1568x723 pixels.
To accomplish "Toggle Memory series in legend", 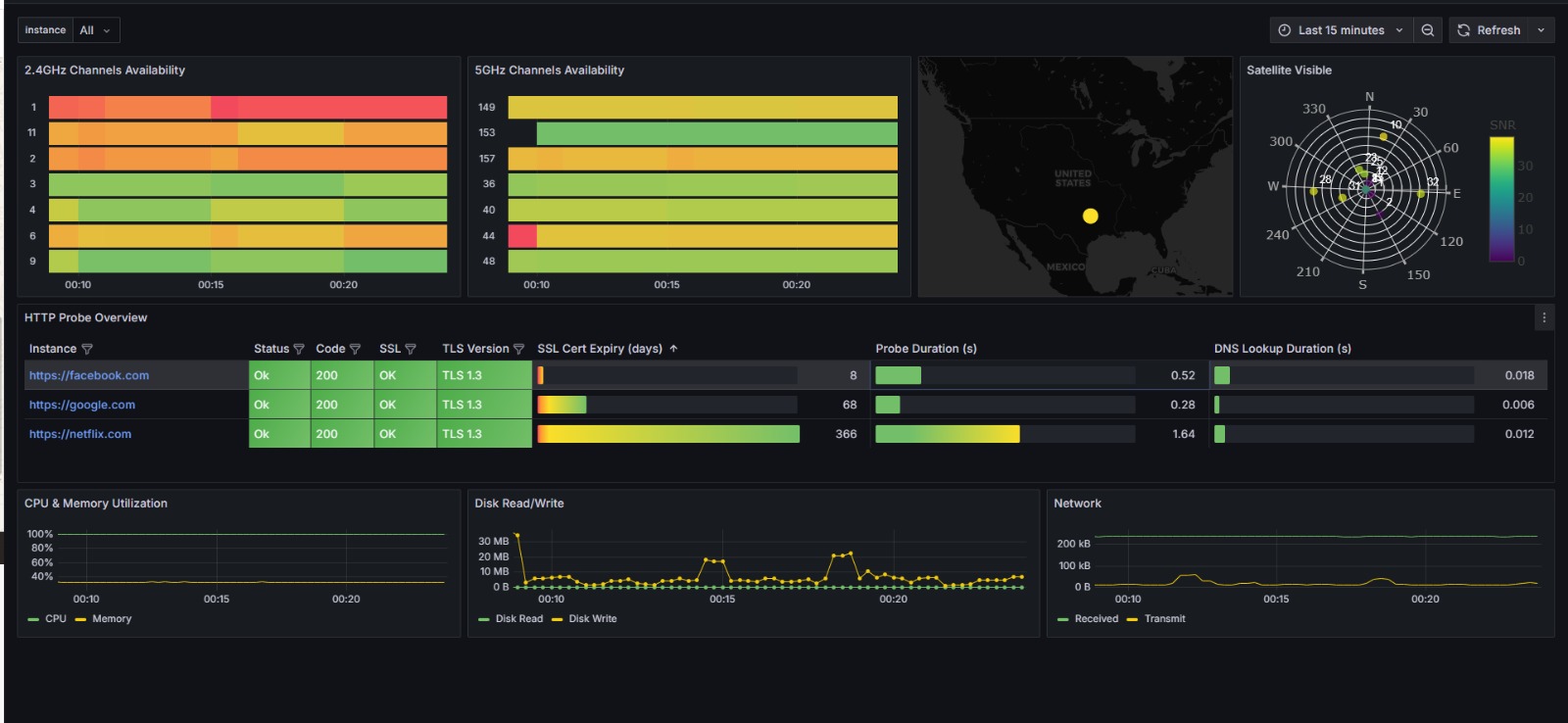I will pyautogui.click(x=111, y=619).
